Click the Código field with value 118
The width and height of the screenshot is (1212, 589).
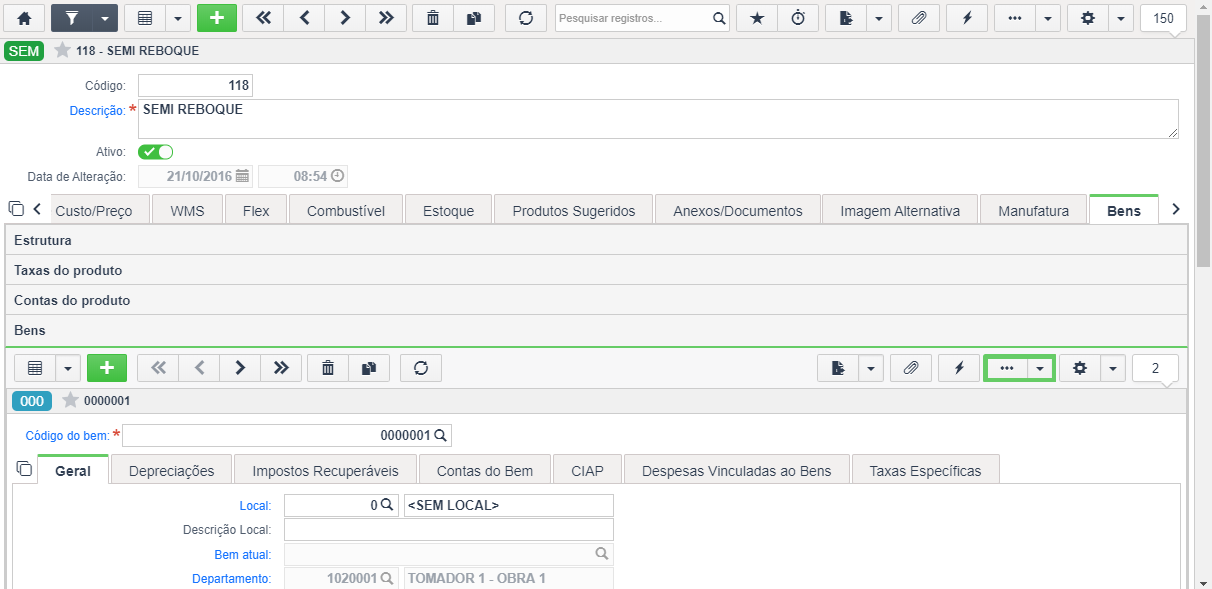click(x=195, y=86)
